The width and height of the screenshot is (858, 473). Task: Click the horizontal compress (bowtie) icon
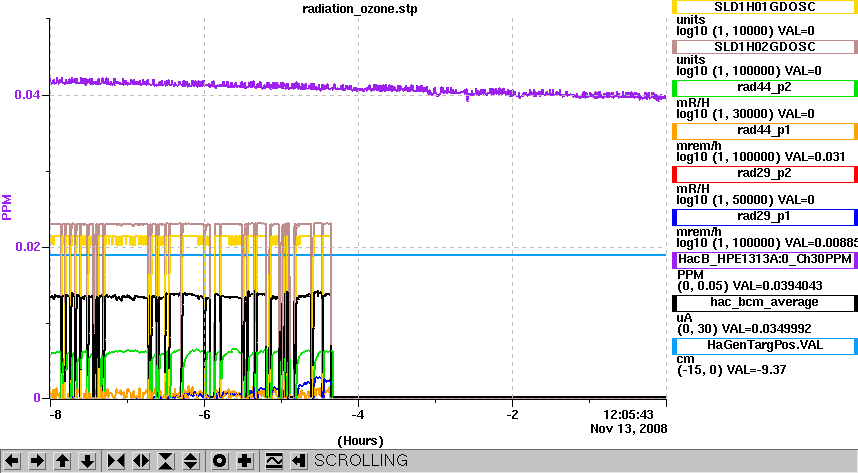pyautogui.click(x=116, y=461)
